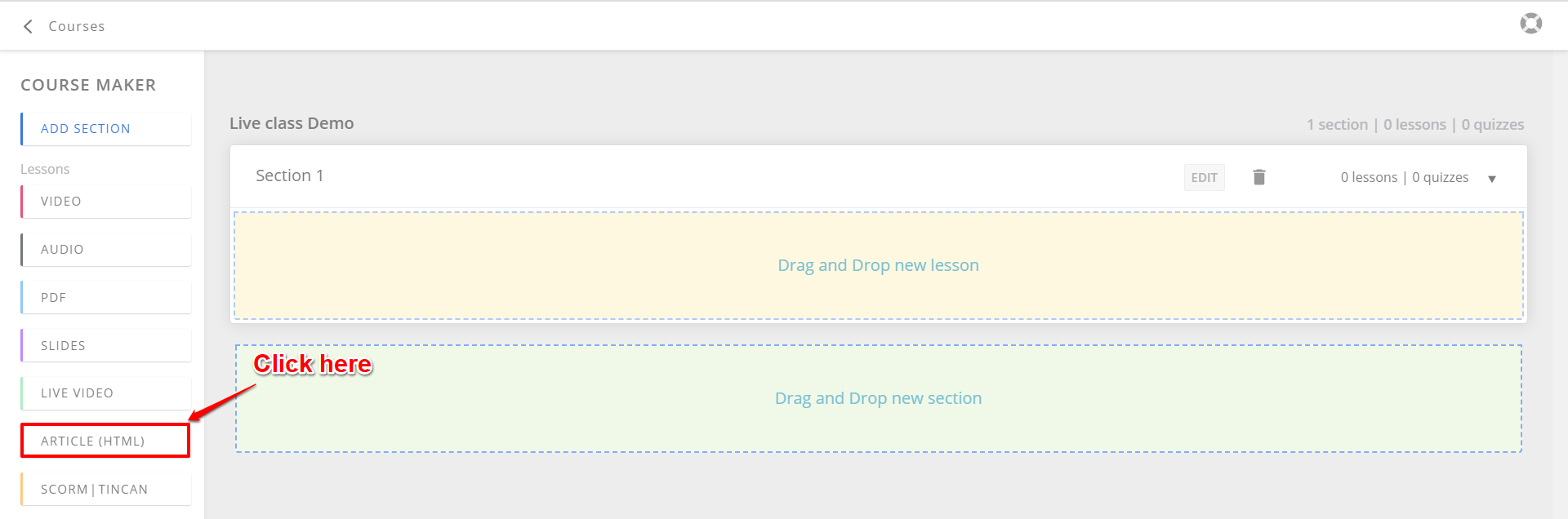Click the ADD SECTION button
The image size is (1568, 519).
click(106, 129)
